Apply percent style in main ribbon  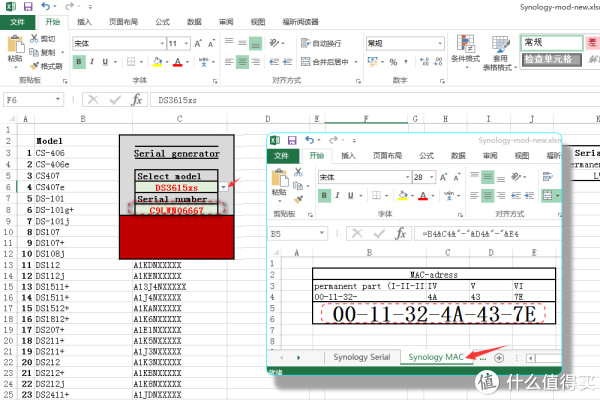[393, 62]
